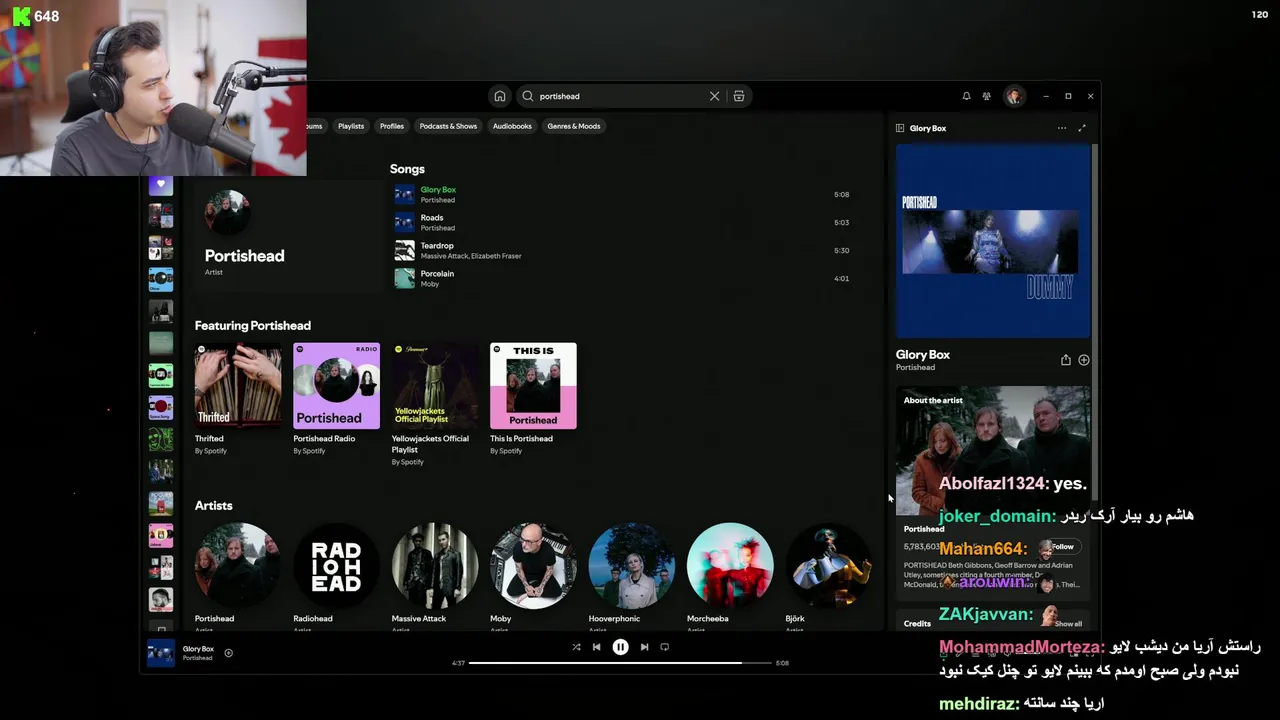This screenshot has width=1280, height=720.
Task: Select the Audiobooks filter chip
Action: 512,126
